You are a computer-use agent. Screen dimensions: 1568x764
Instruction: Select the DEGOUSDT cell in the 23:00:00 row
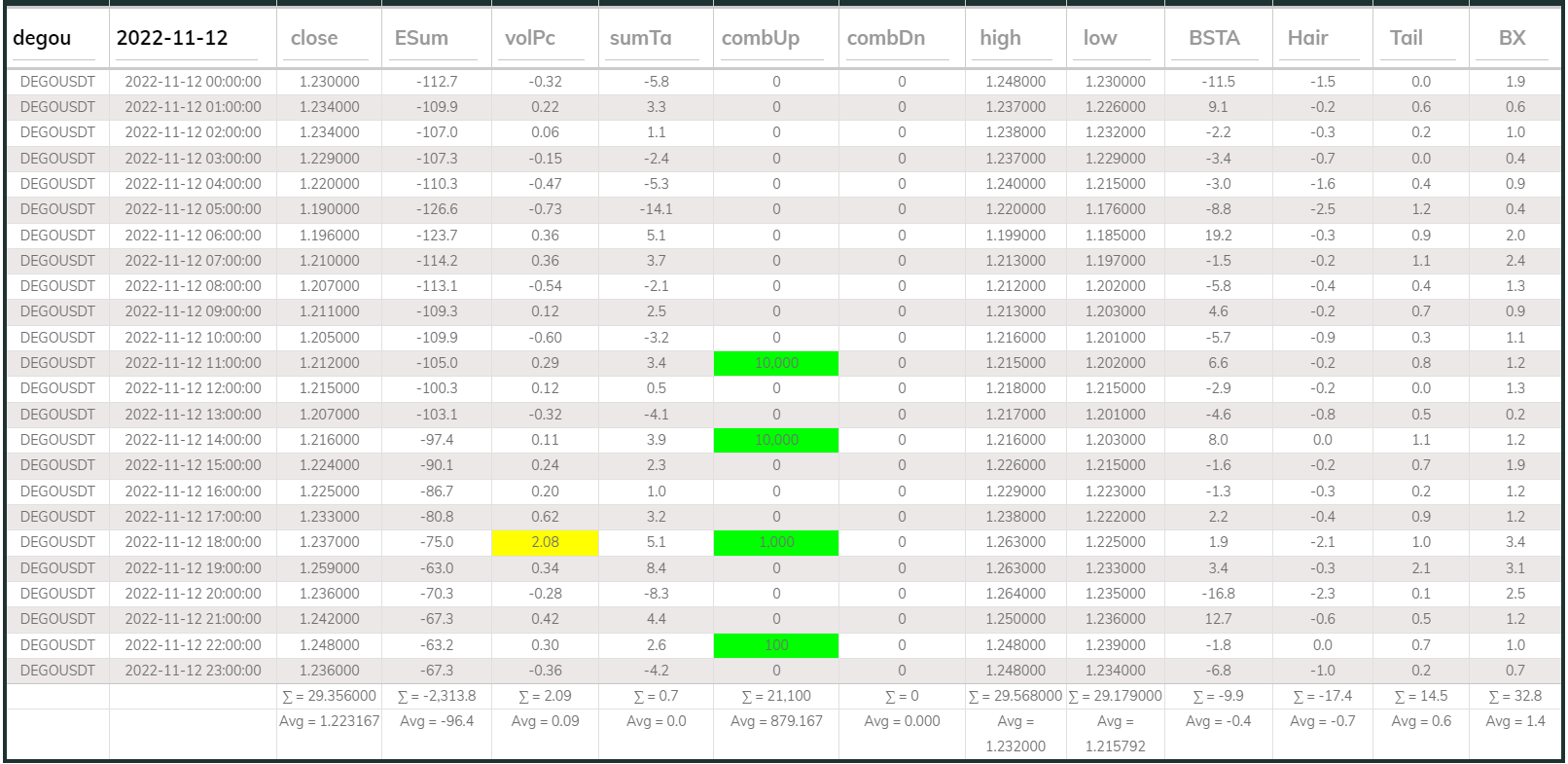tap(57, 671)
